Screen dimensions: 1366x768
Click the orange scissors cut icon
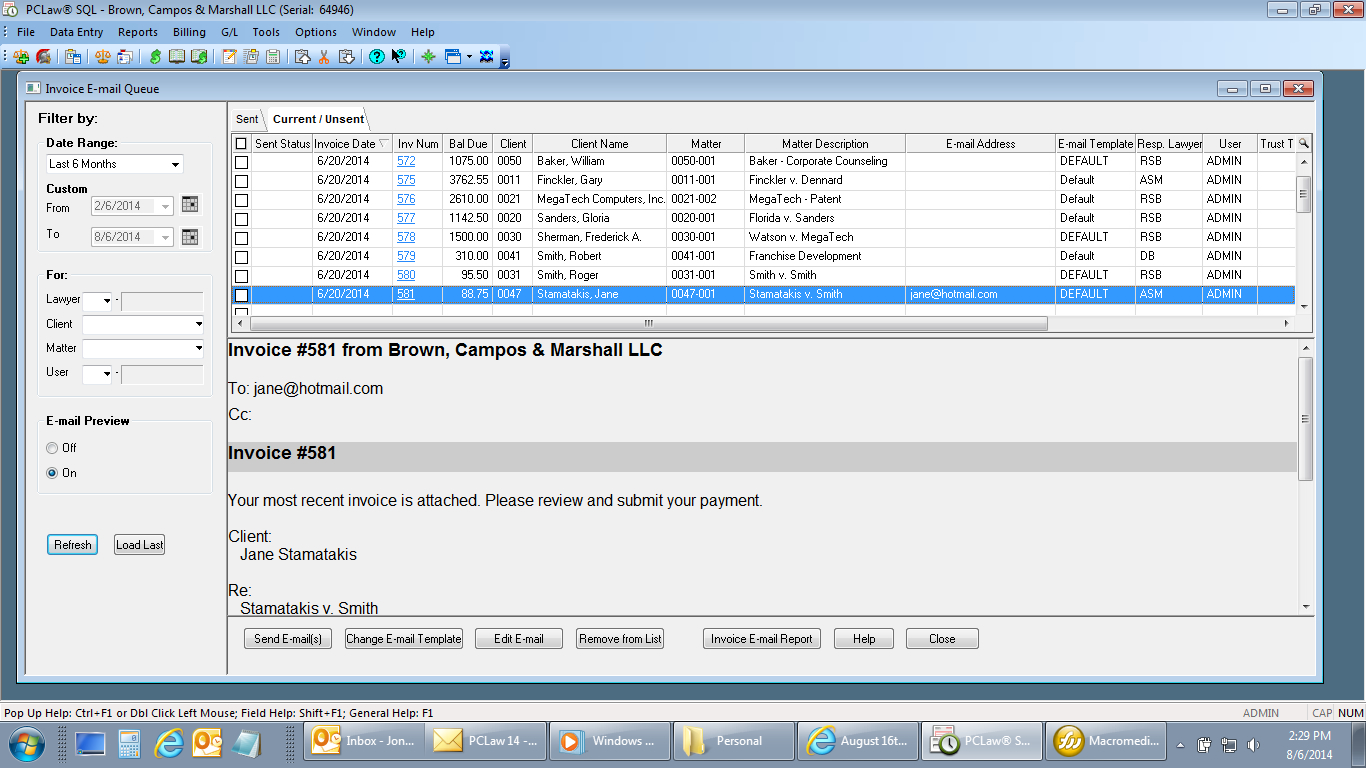click(324, 57)
